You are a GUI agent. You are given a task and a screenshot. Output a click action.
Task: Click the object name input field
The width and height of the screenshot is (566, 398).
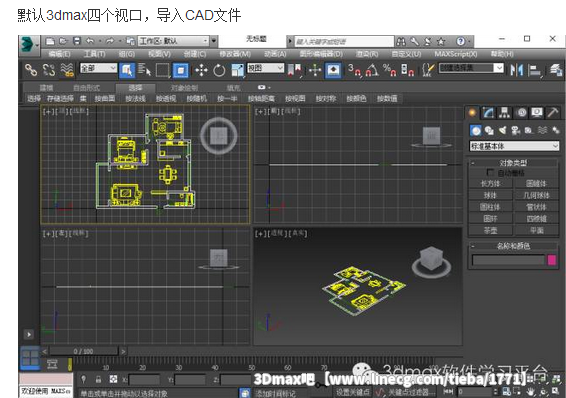pos(508,260)
